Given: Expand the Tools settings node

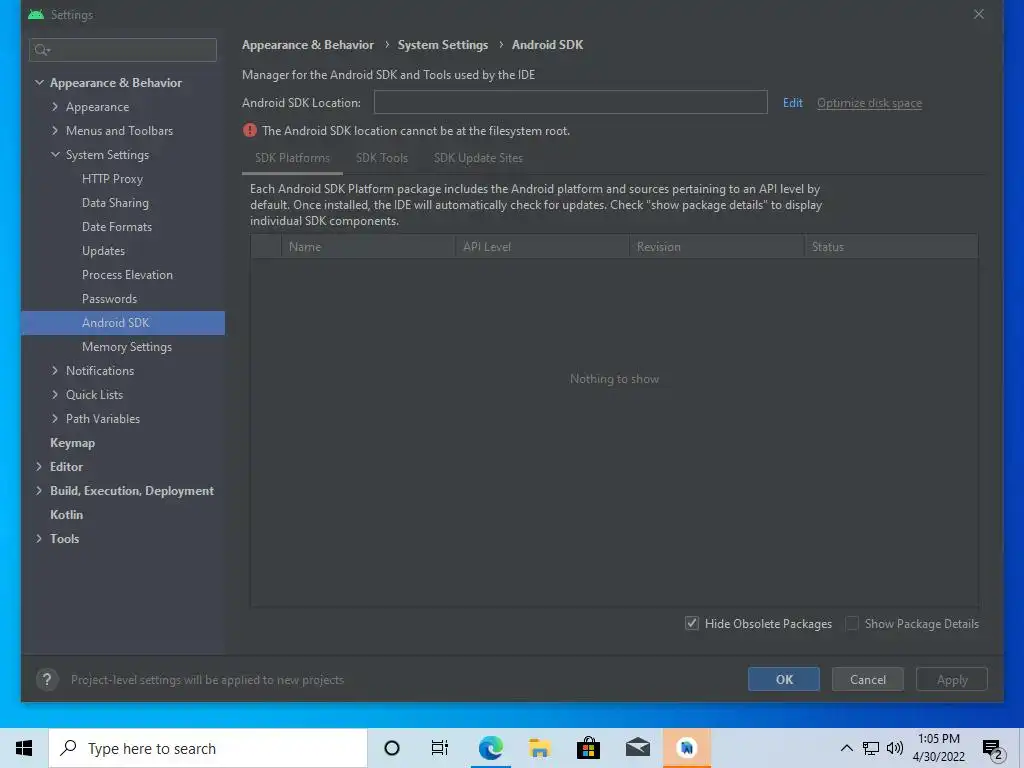Looking at the screenshot, I should (x=39, y=538).
